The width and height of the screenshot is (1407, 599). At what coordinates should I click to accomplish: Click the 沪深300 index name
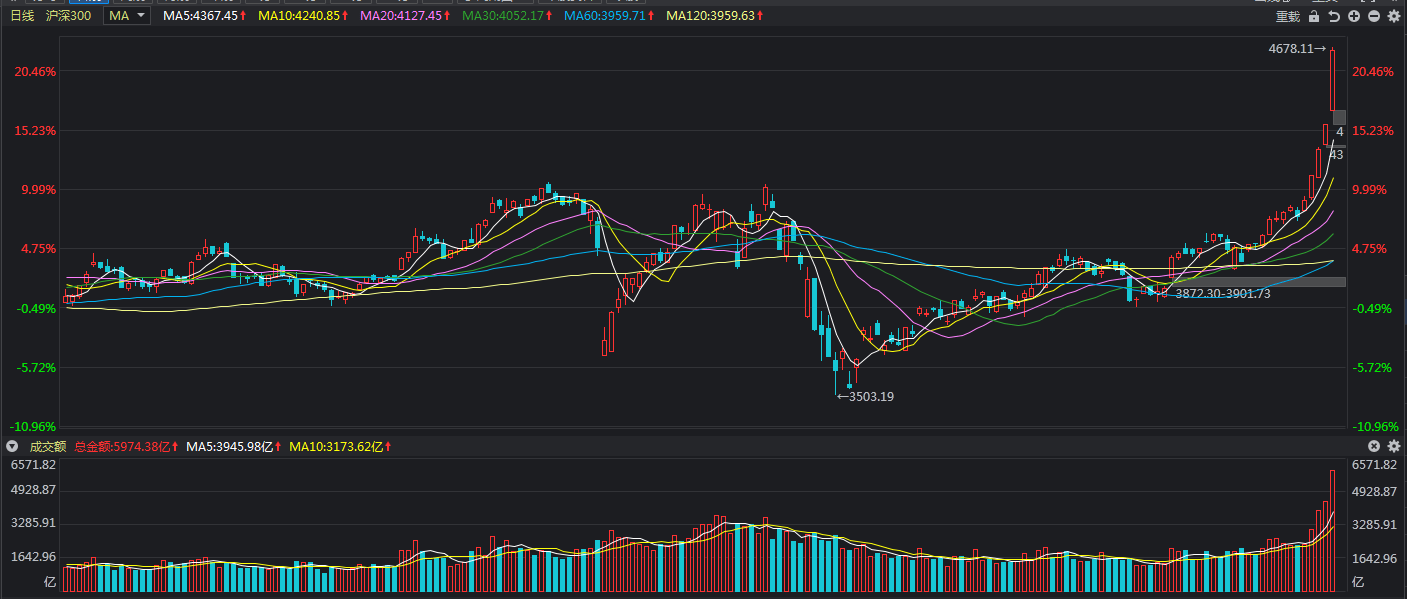(x=69, y=16)
